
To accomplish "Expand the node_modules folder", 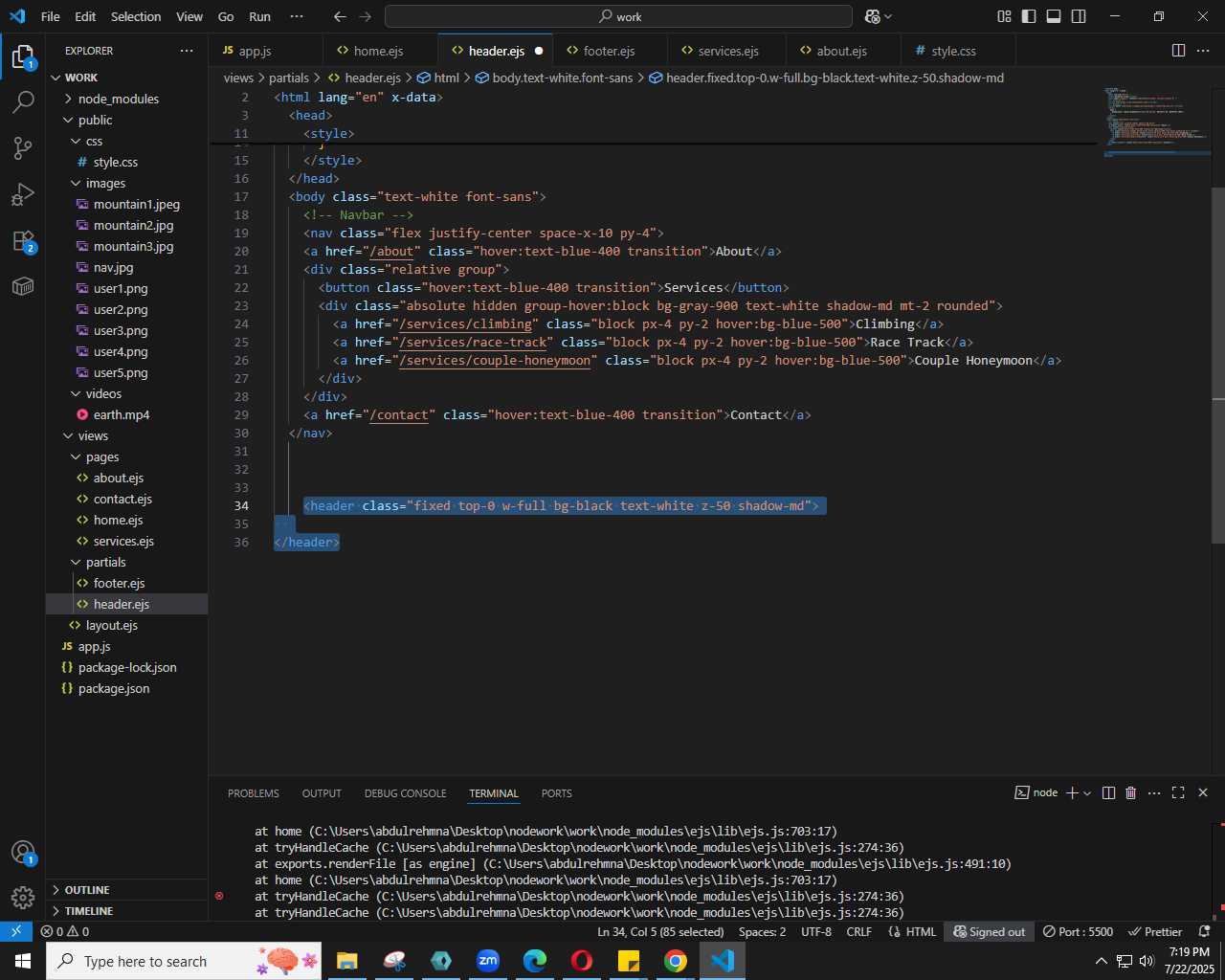I will (x=126, y=99).
